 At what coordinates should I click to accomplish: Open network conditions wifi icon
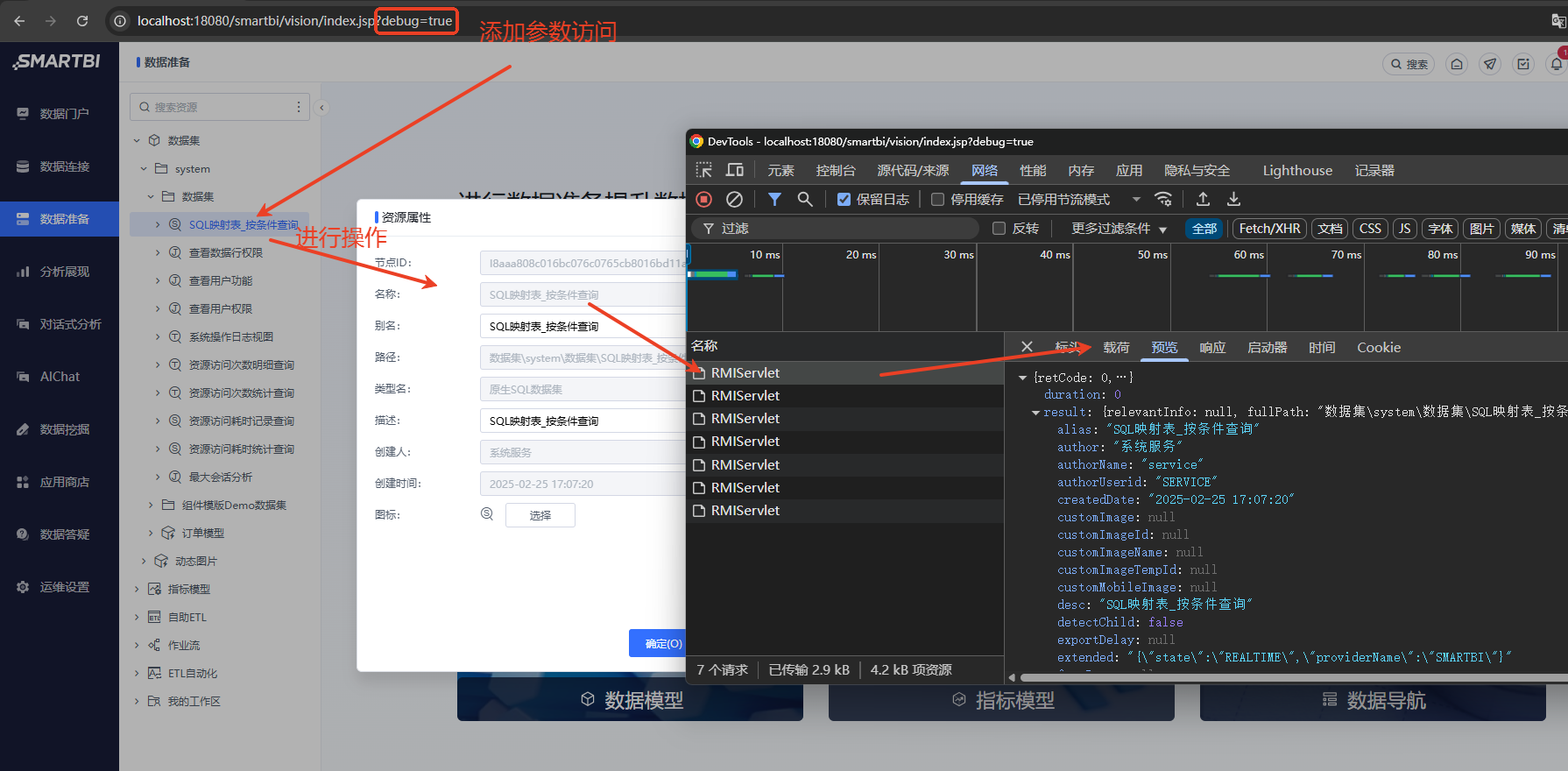tap(1163, 199)
